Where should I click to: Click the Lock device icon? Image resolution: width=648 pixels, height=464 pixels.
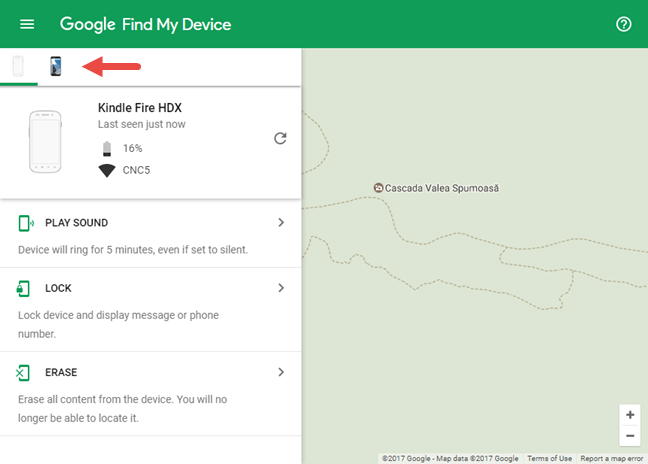tap(24, 288)
